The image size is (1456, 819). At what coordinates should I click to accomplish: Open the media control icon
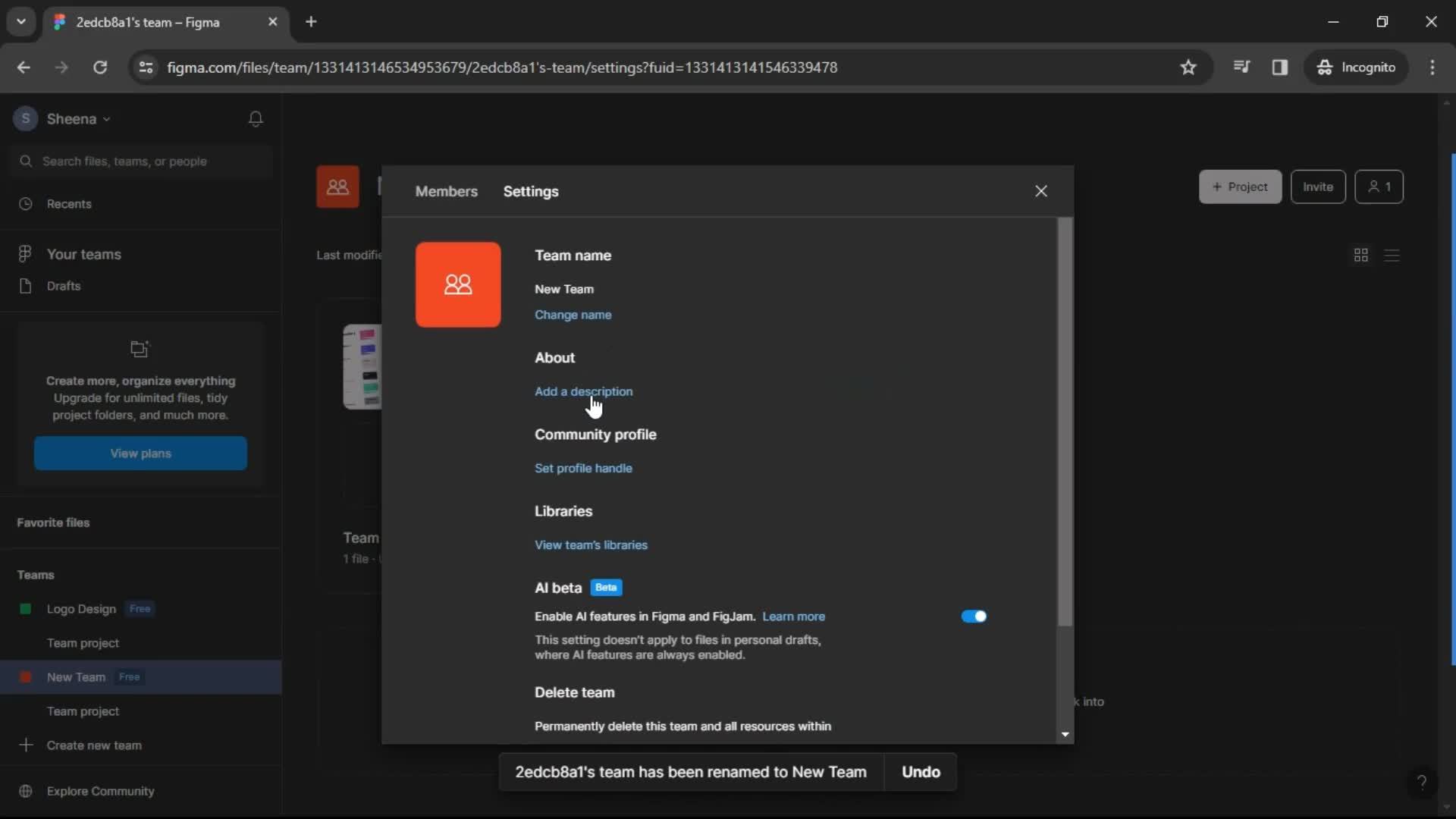coord(1241,67)
